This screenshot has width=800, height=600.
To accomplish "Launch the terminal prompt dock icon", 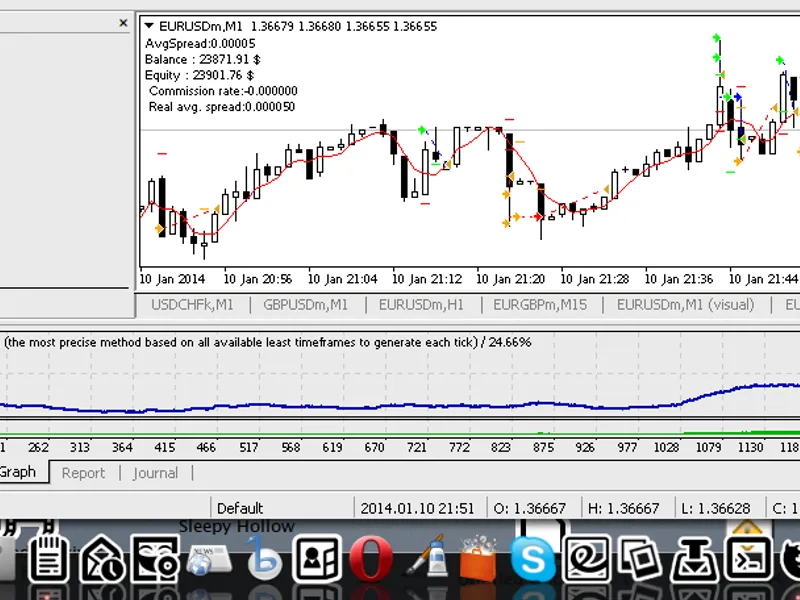I will tap(748, 559).
